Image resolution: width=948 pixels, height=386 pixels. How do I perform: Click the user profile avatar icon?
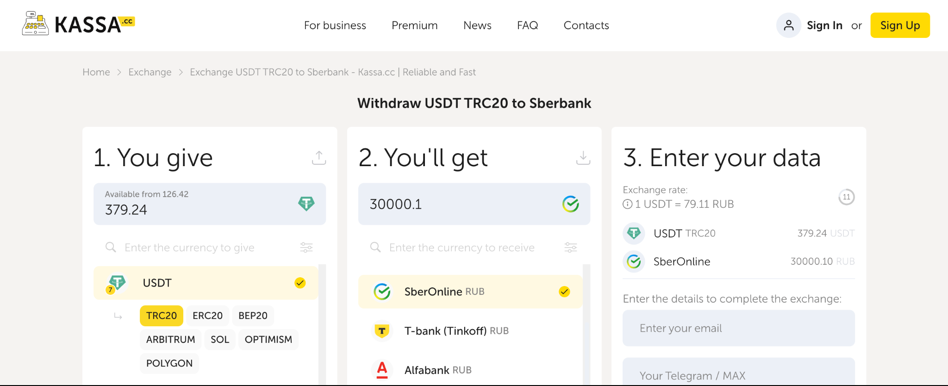coord(788,25)
